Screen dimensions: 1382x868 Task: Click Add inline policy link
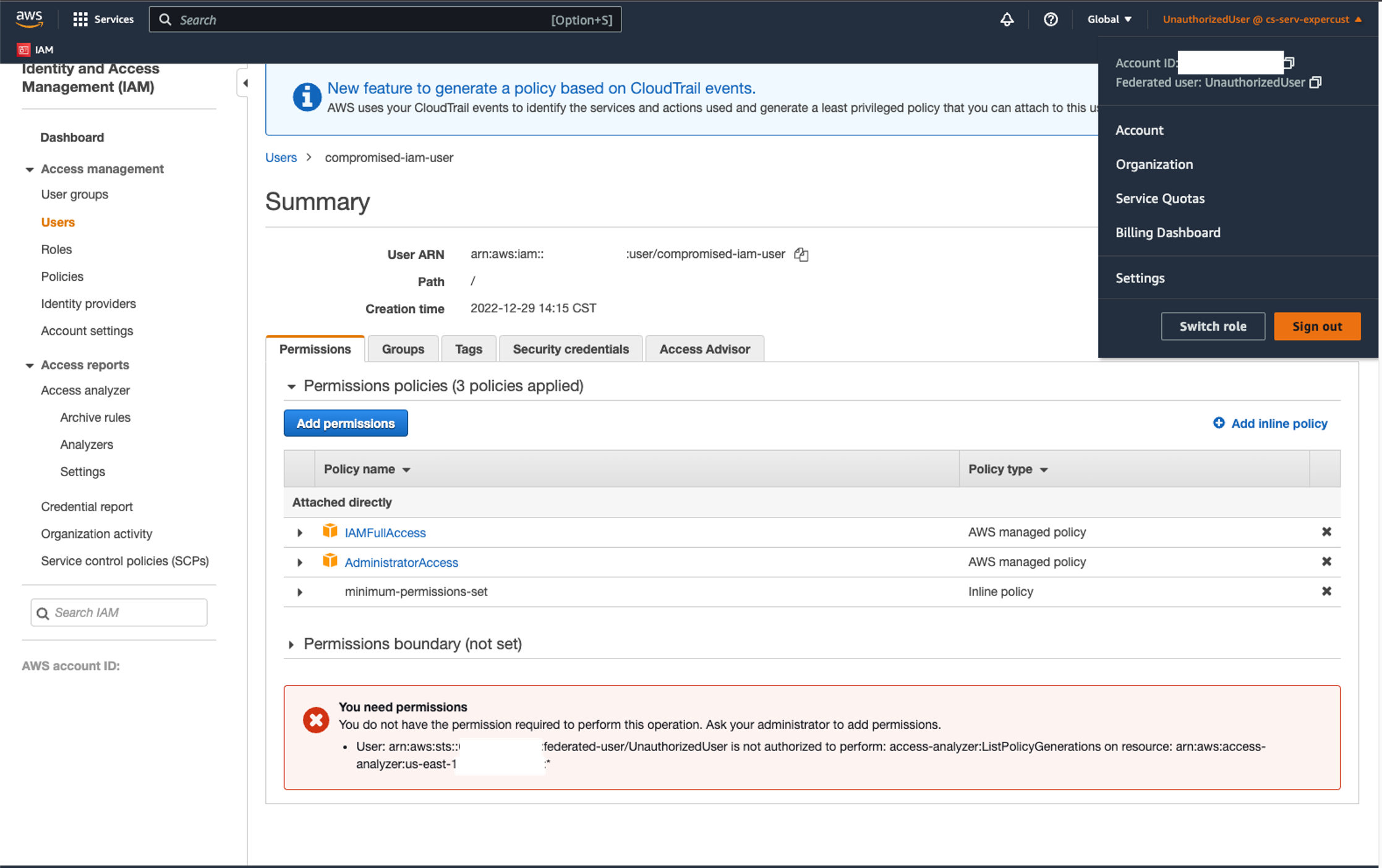pos(1270,423)
